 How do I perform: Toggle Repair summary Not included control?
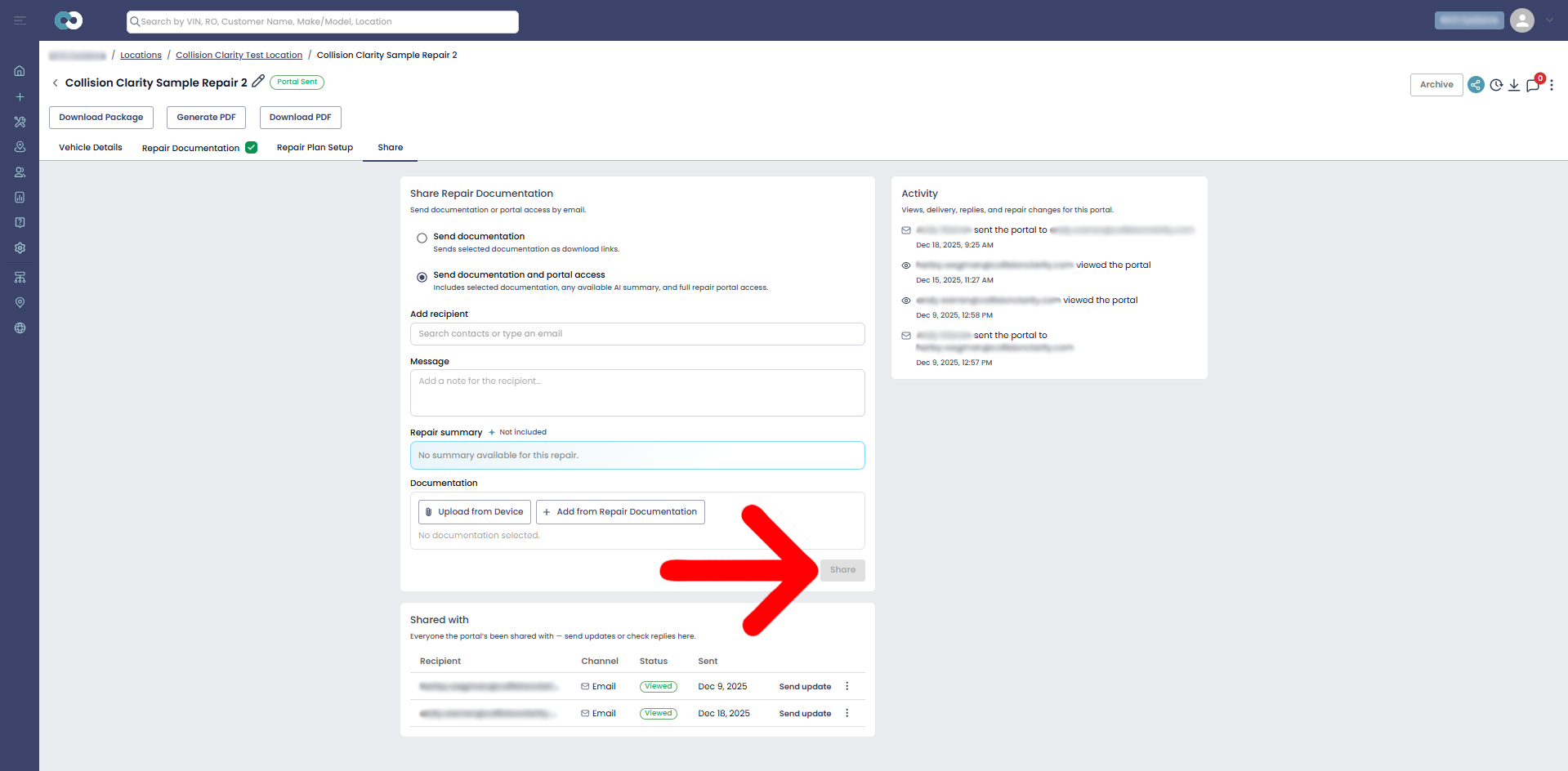(518, 432)
